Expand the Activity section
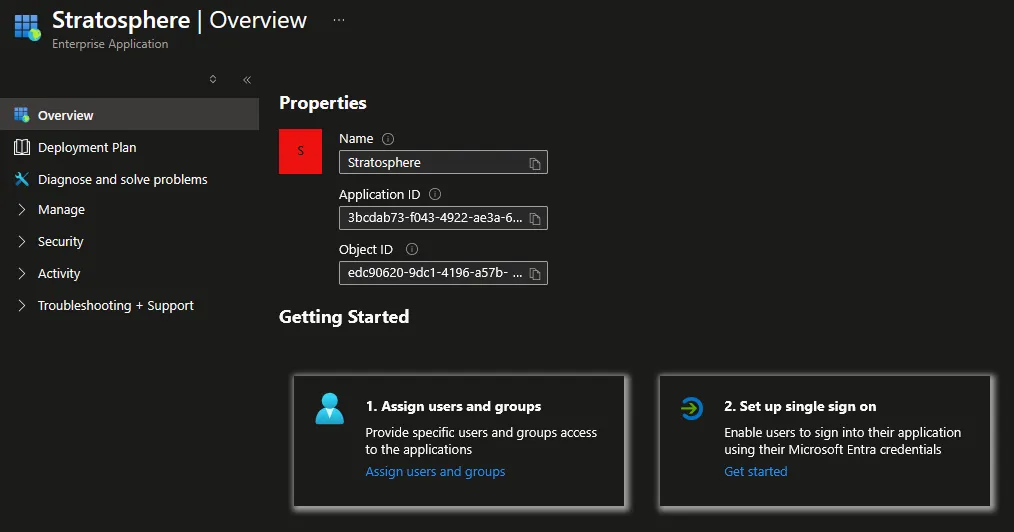 coord(22,273)
